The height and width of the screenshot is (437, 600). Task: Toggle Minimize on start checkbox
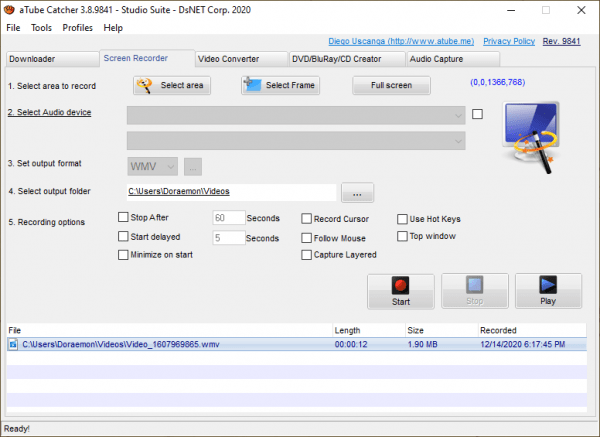pos(123,255)
